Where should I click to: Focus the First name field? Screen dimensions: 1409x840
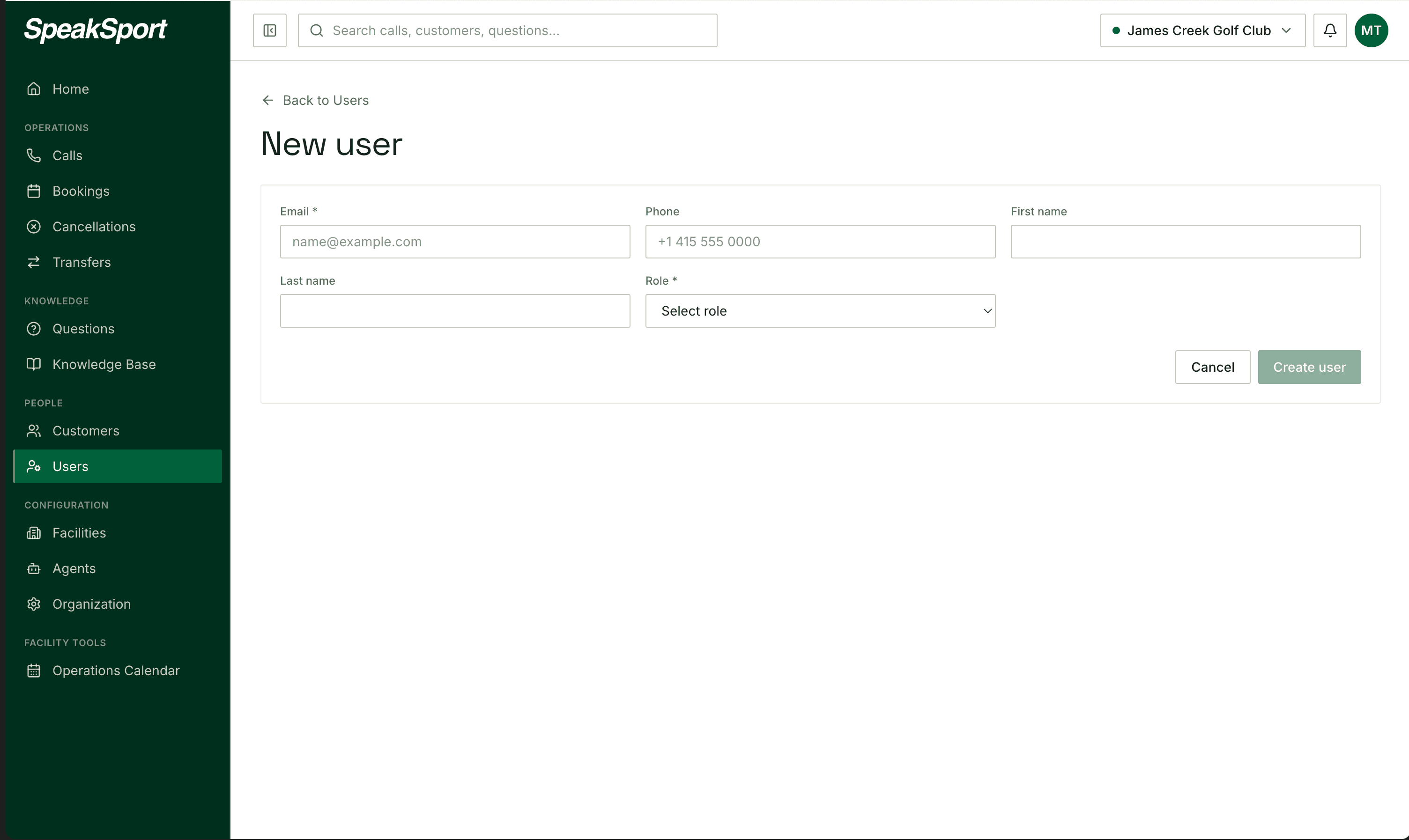point(1186,242)
